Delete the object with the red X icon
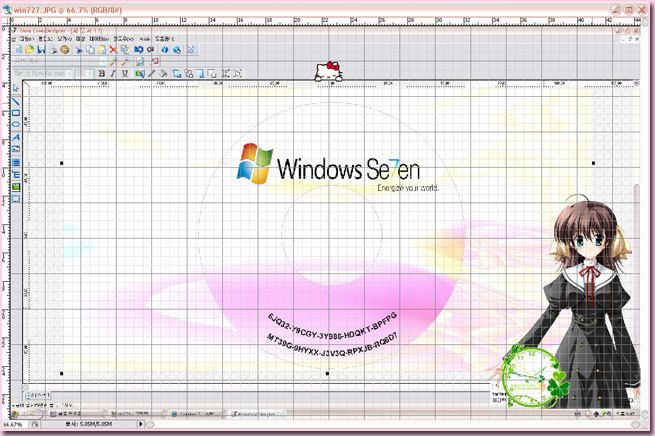 tap(113, 50)
